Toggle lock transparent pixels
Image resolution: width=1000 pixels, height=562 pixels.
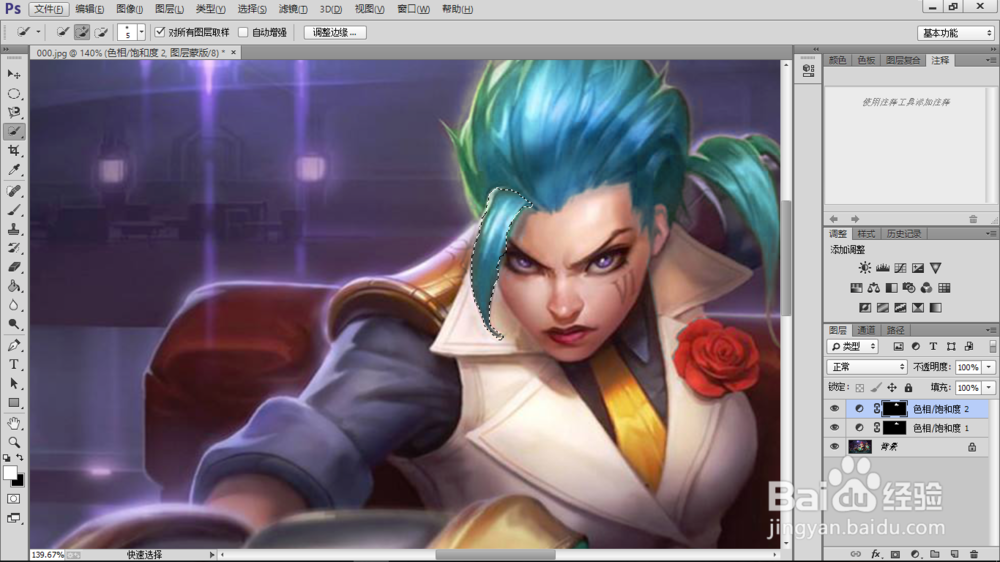pos(860,387)
